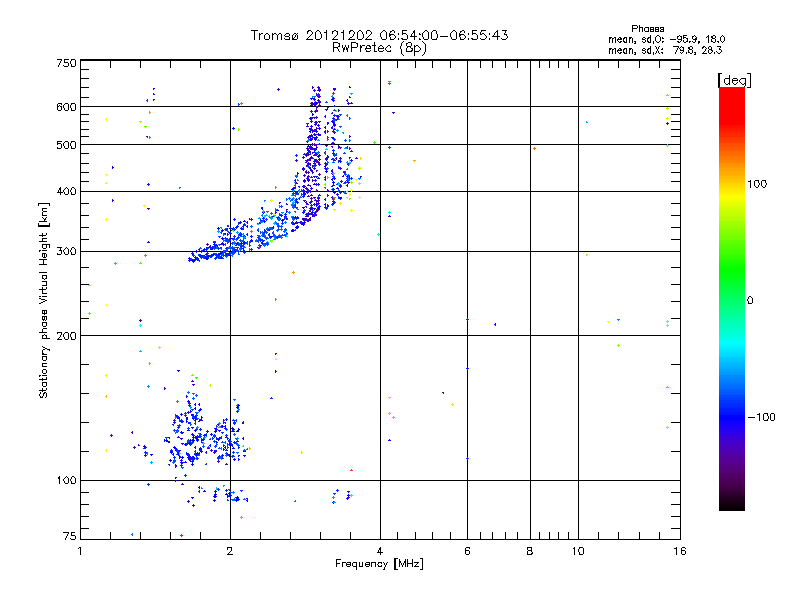Click the 'Stationary phase Virtual Height [km]' axis label
Viewport: 800px width, 600px height.
(44, 301)
